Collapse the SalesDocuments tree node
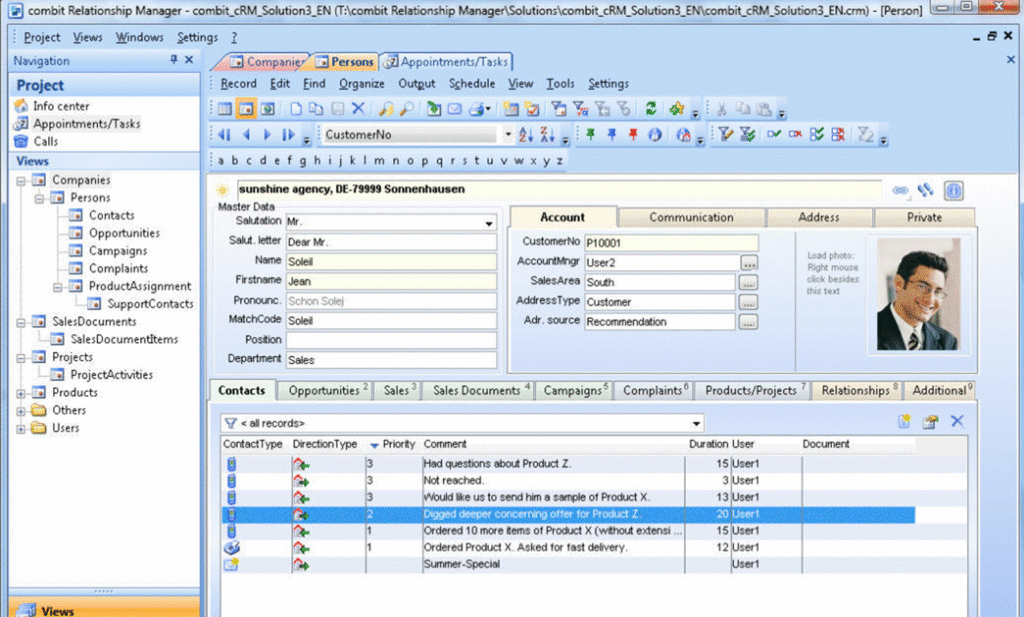Screen dimensions: 1024x617 point(21,322)
